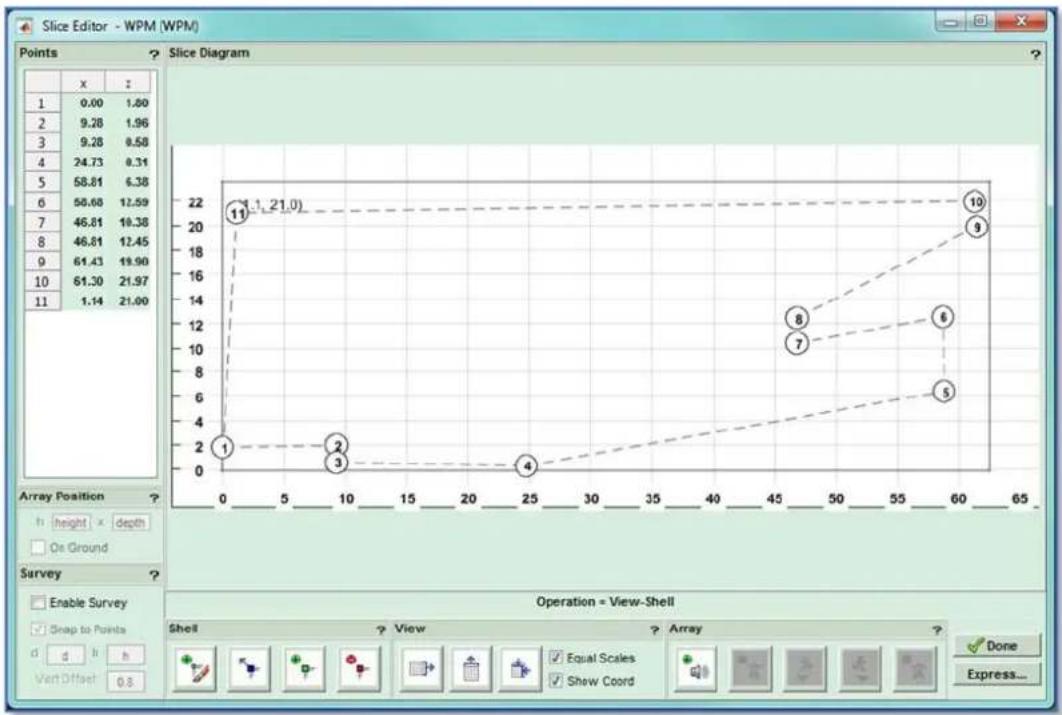Open help for the Slice Diagram panel
This screenshot has height=715, width=1062.
click(1035, 54)
